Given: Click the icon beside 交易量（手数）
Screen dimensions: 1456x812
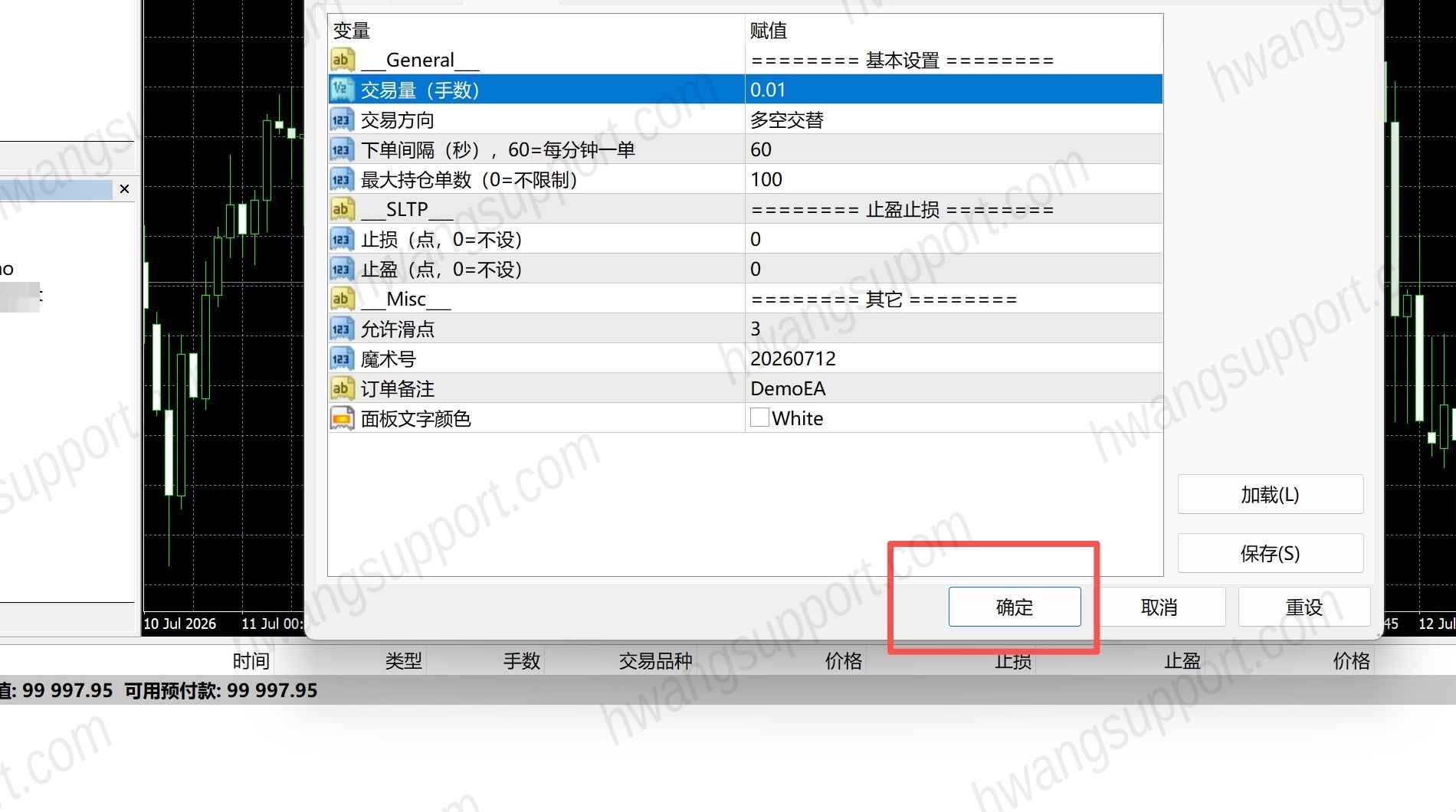Looking at the screenshot, I should point(342,90).
